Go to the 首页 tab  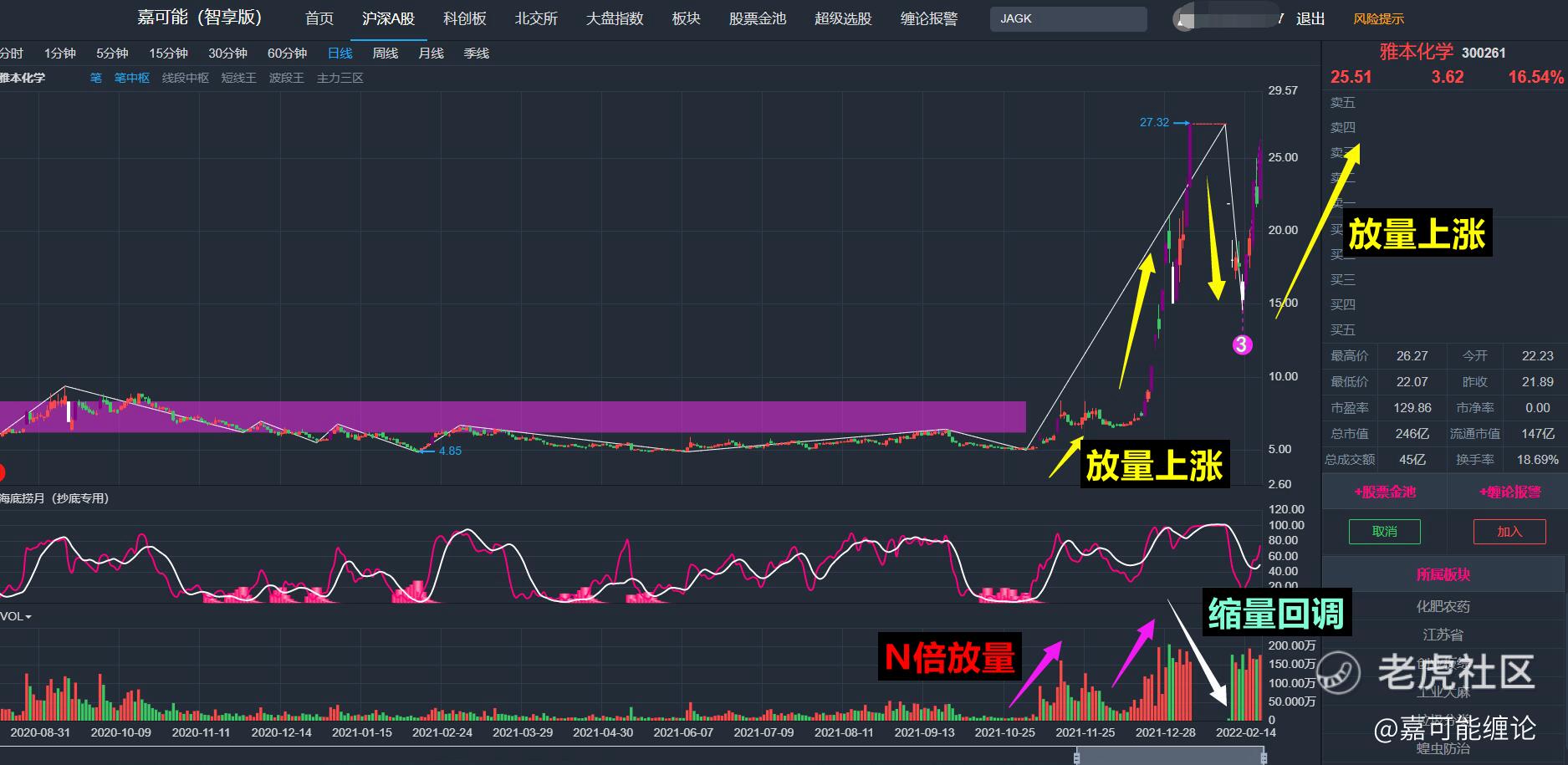click(x=319, y=18)
